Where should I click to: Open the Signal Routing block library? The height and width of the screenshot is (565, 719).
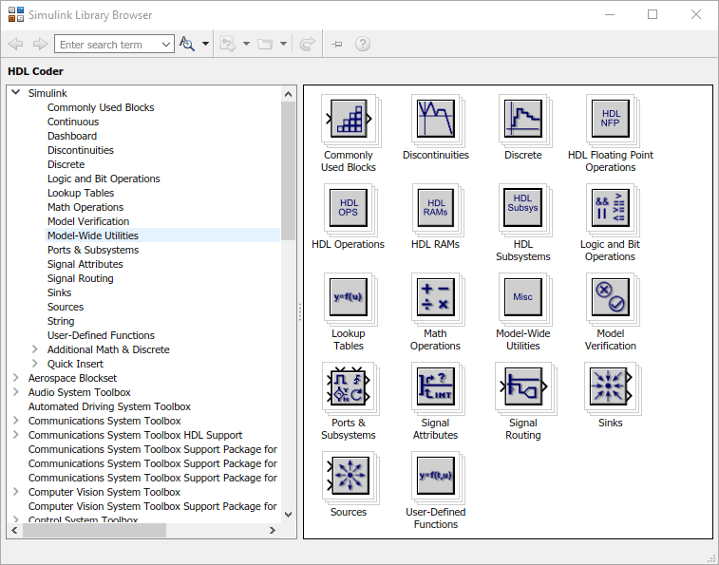522,387
